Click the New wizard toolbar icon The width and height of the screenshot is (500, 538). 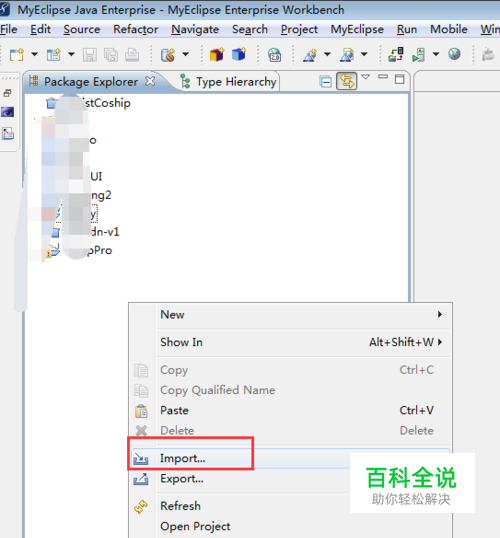17,55
